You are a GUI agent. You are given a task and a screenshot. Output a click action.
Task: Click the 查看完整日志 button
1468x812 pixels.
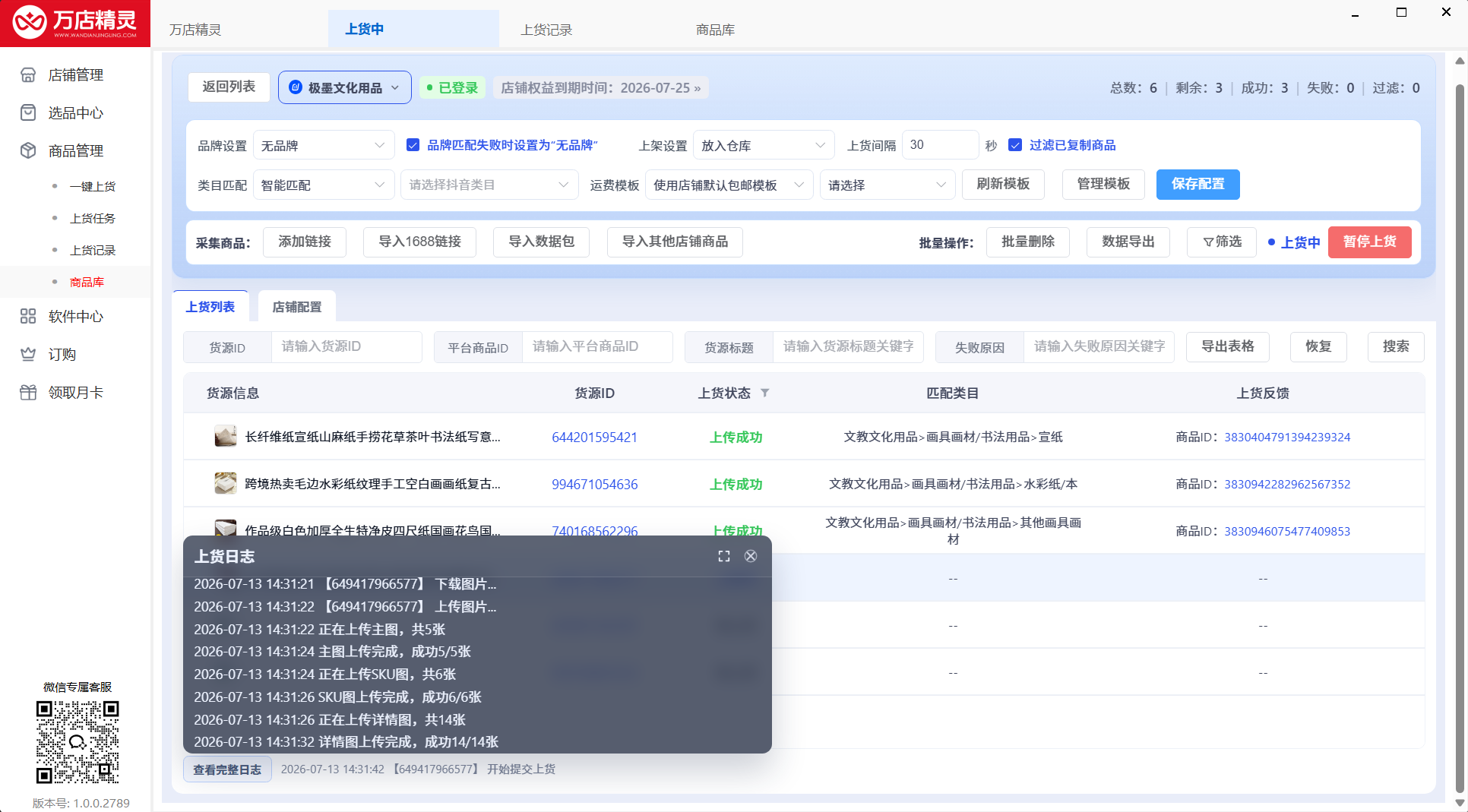227,769
